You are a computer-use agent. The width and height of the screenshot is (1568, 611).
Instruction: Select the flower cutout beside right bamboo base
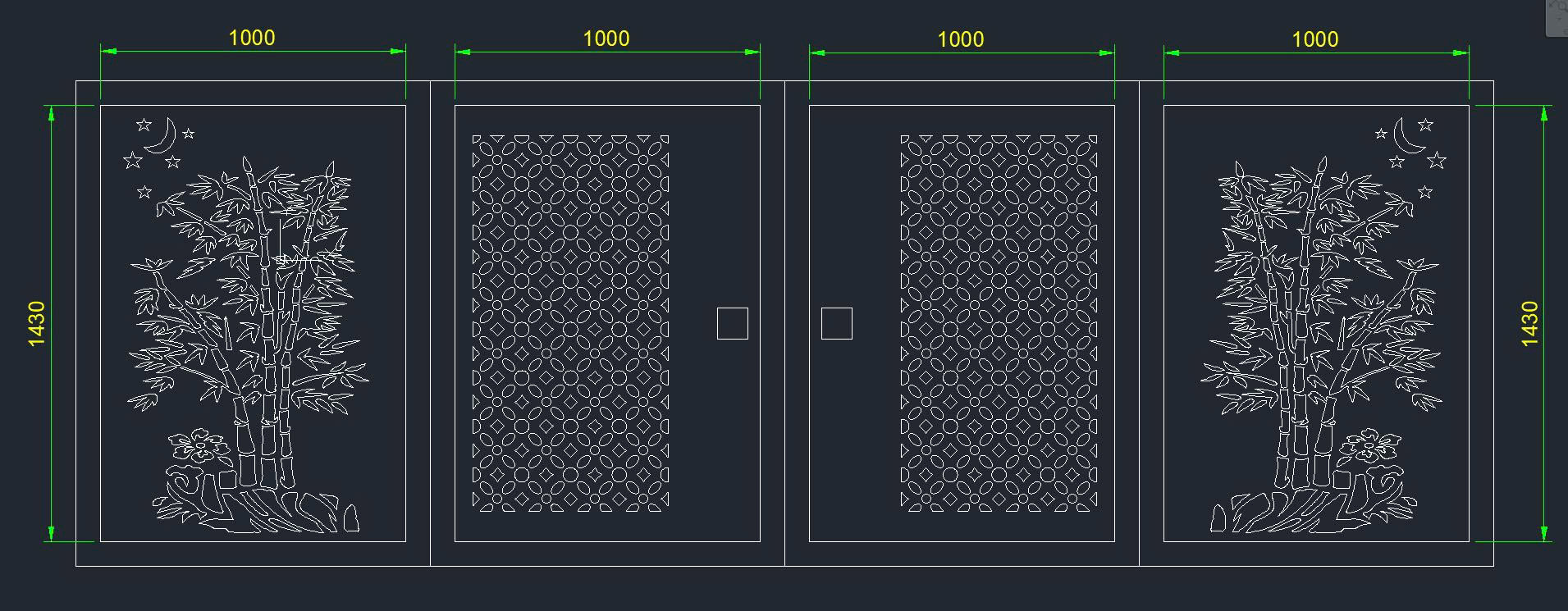click(x=1370, y=446)
